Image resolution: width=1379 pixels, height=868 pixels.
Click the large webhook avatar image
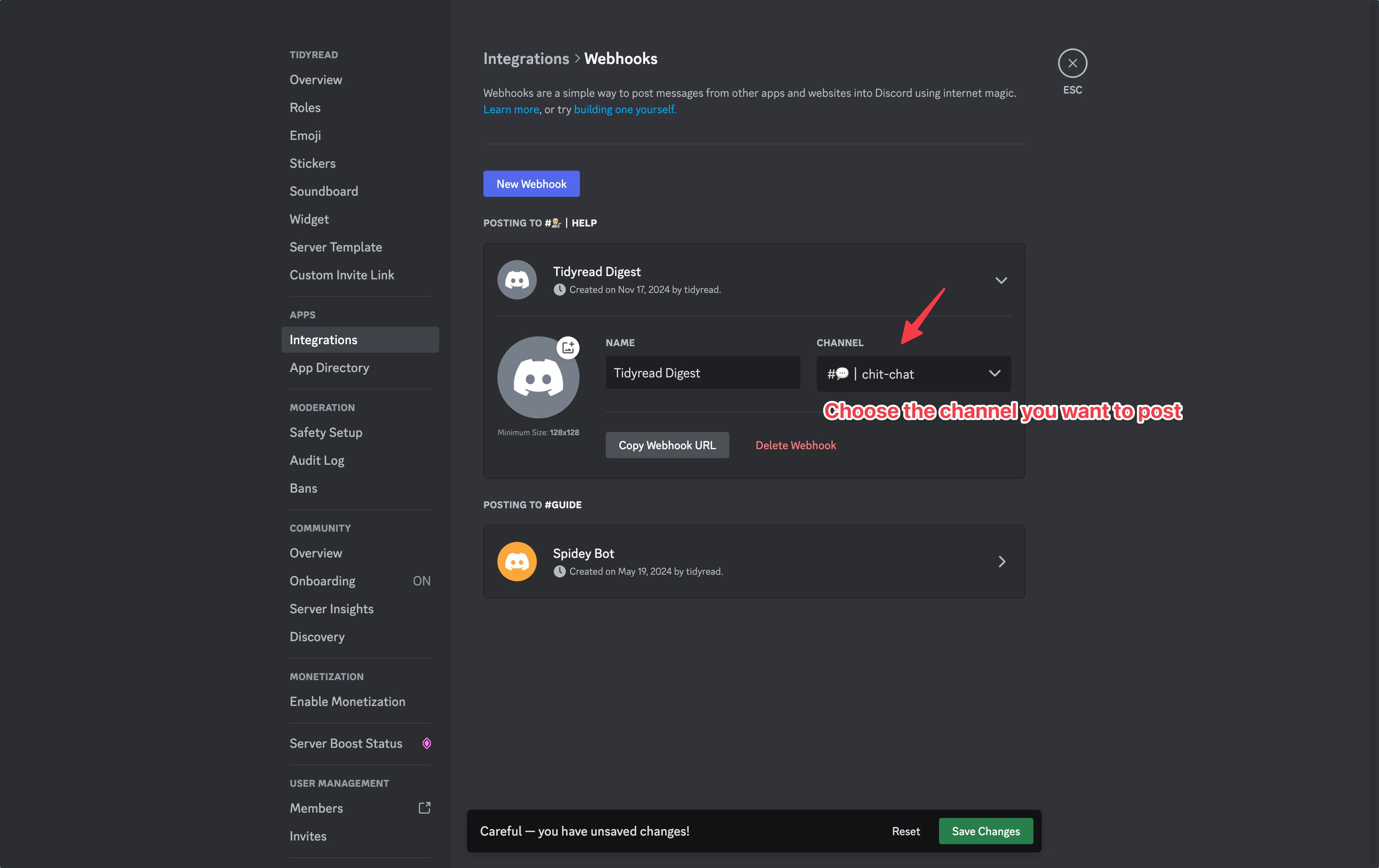click(x=538, y=377)
